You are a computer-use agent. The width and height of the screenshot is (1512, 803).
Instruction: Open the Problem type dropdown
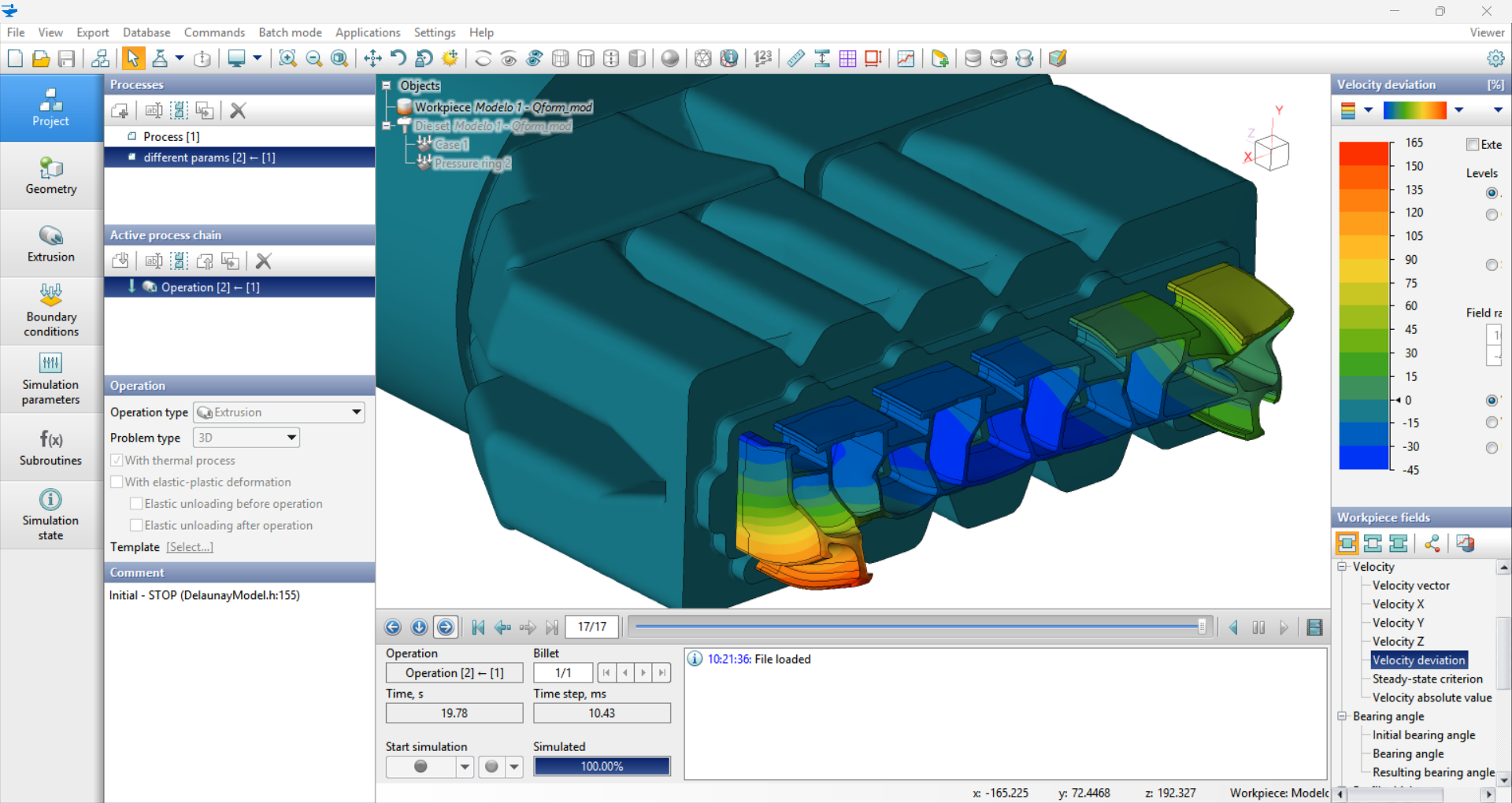291,438
